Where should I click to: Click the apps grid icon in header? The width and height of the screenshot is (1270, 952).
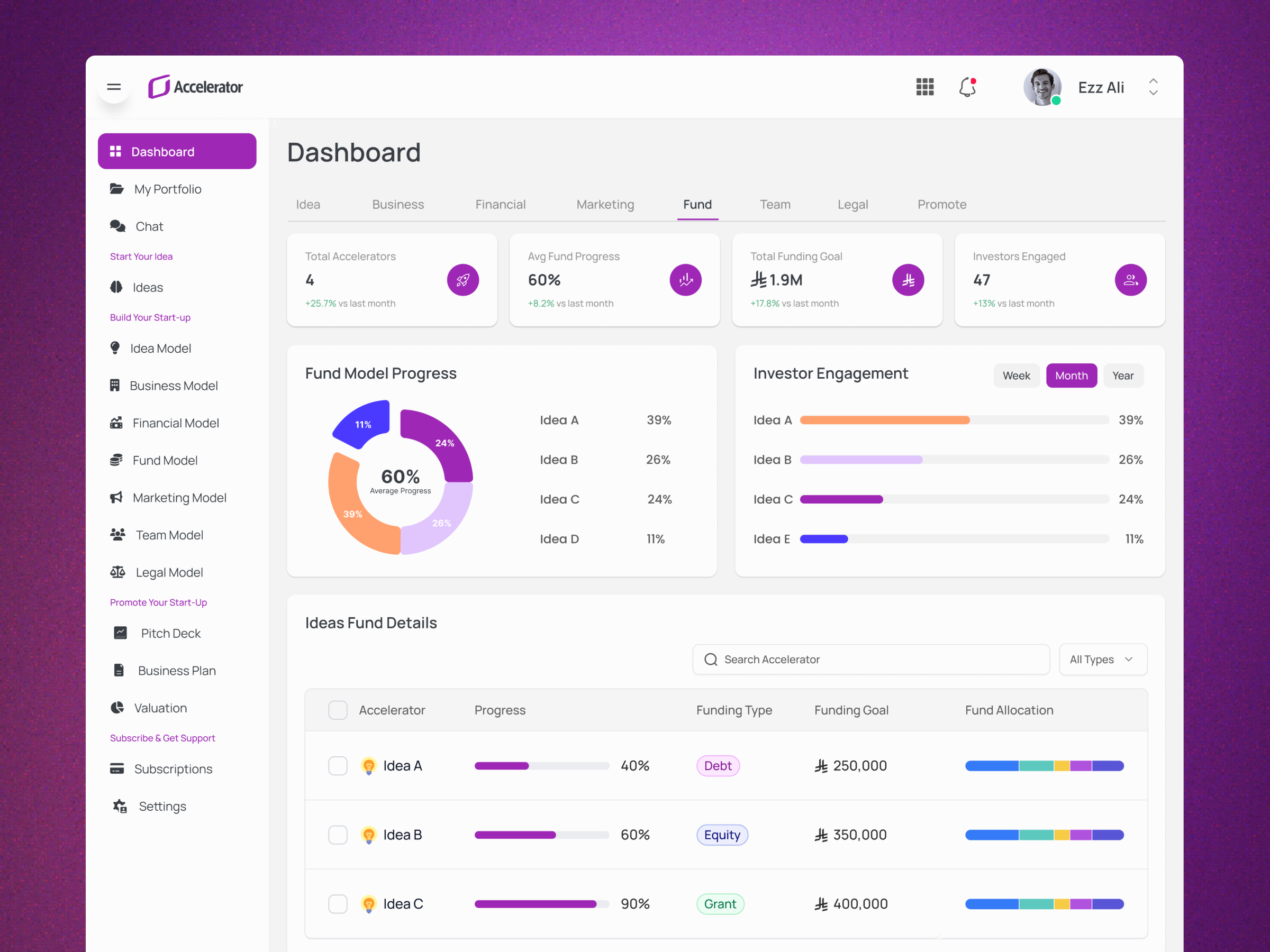924,87
